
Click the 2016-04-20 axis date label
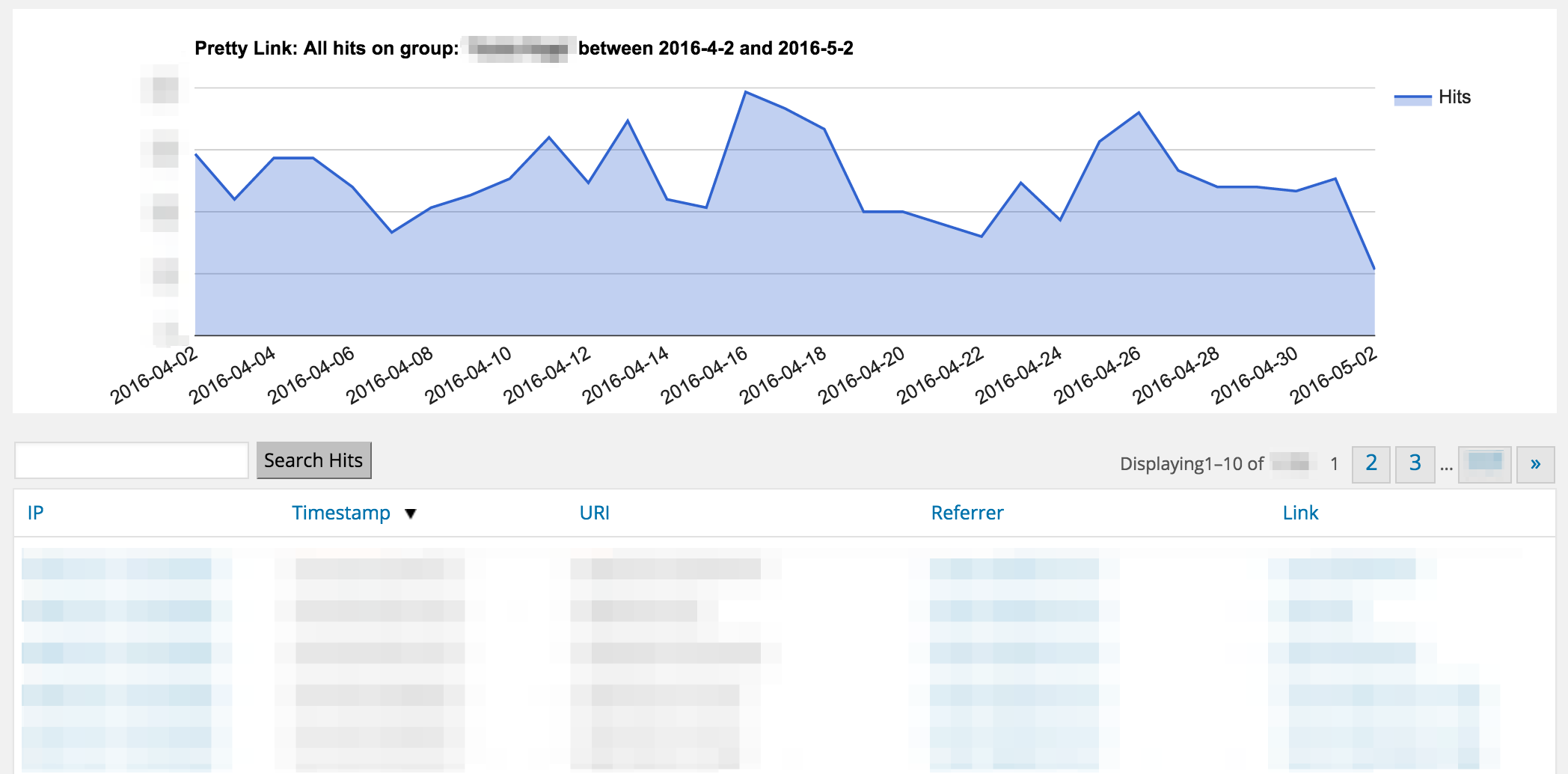click(x=862, y=376)
